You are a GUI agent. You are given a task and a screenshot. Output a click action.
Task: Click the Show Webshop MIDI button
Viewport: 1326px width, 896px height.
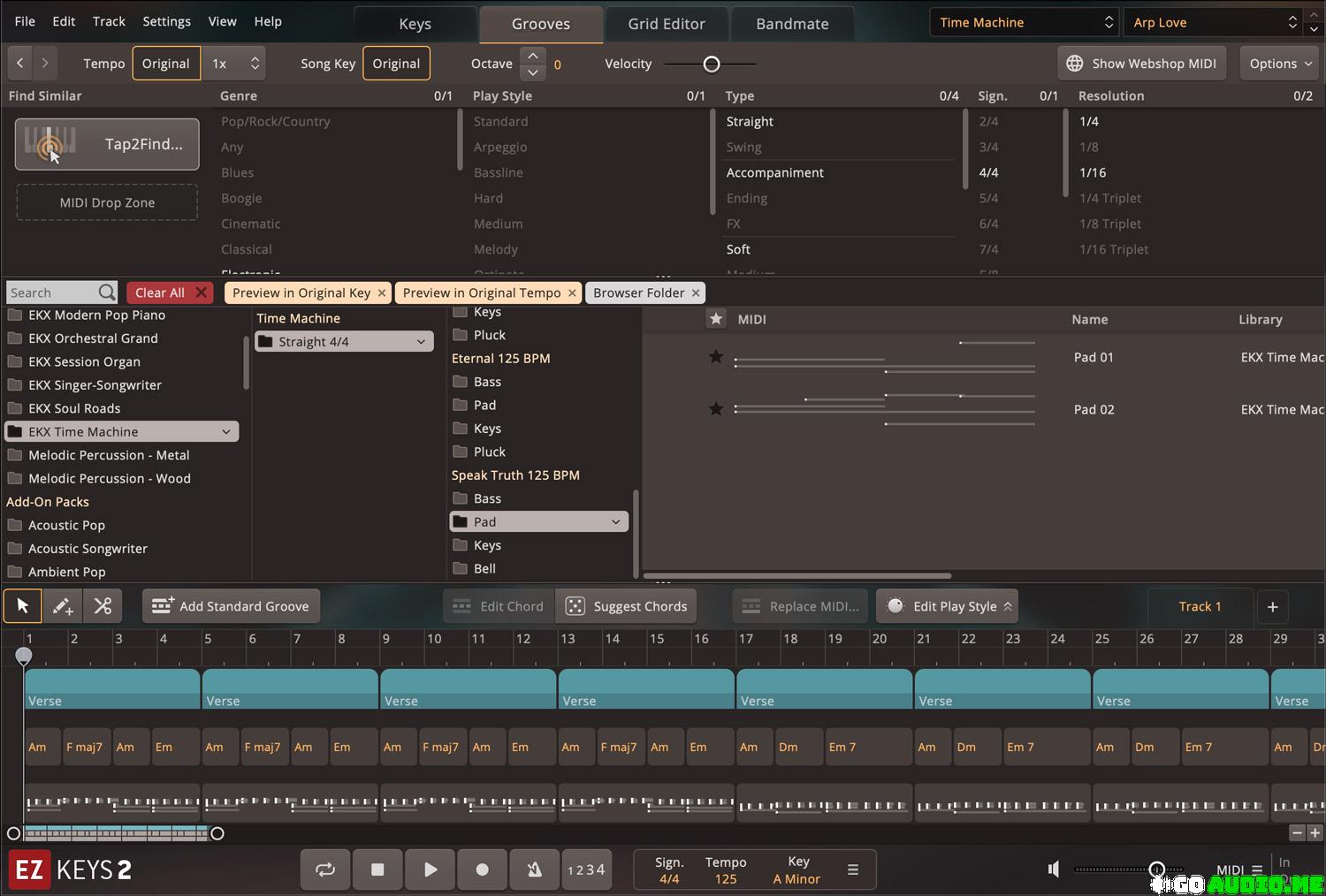click(x=1141, y=64)
